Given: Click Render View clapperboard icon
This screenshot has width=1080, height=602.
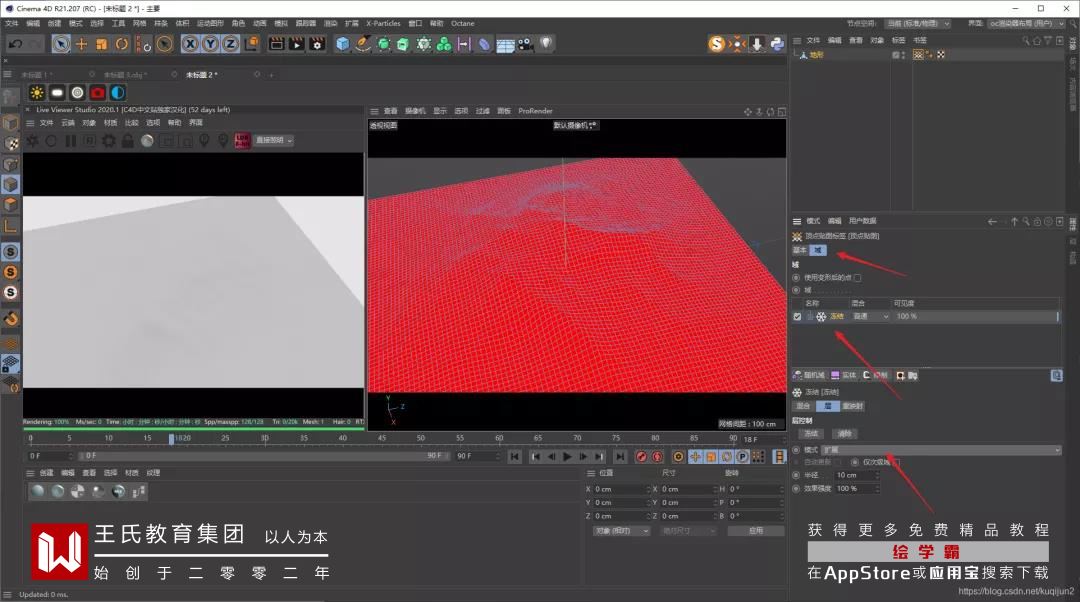Looking at the screenshot, I should [x=276, y=44].
